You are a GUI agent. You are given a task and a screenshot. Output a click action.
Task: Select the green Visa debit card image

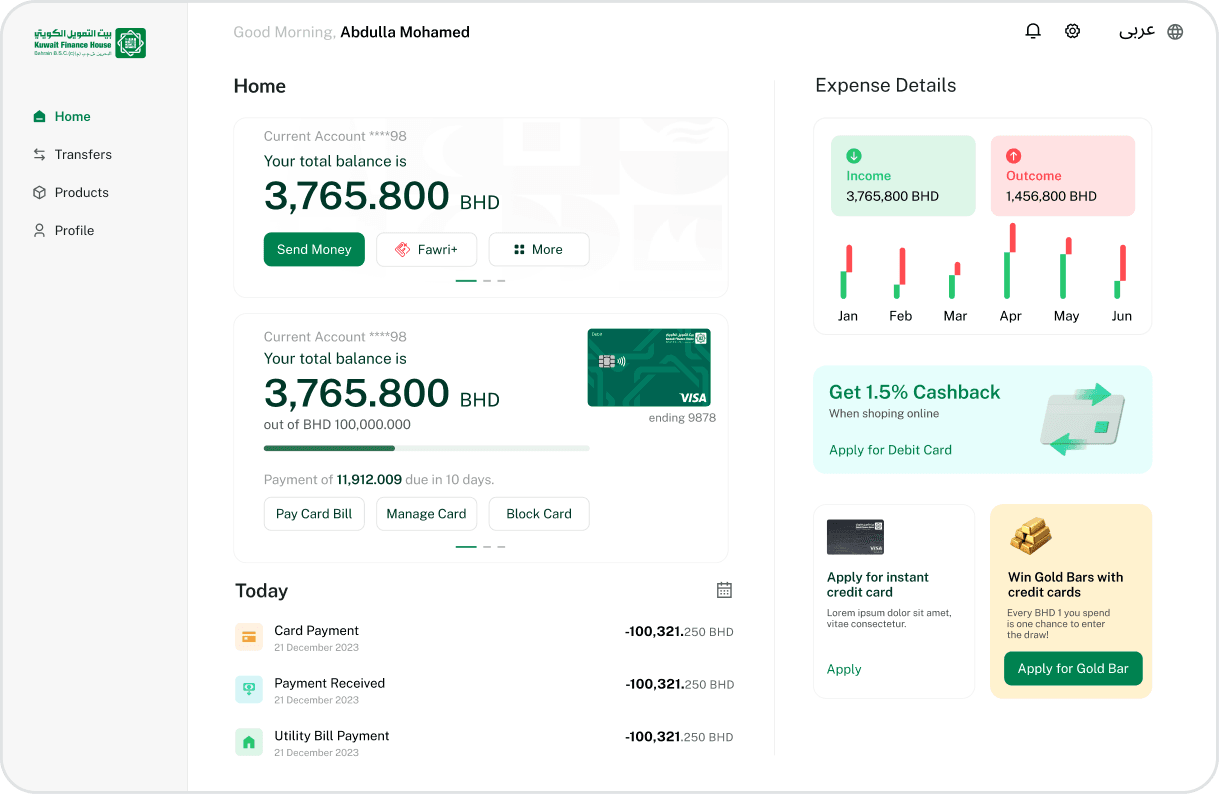tap(649, 367)
